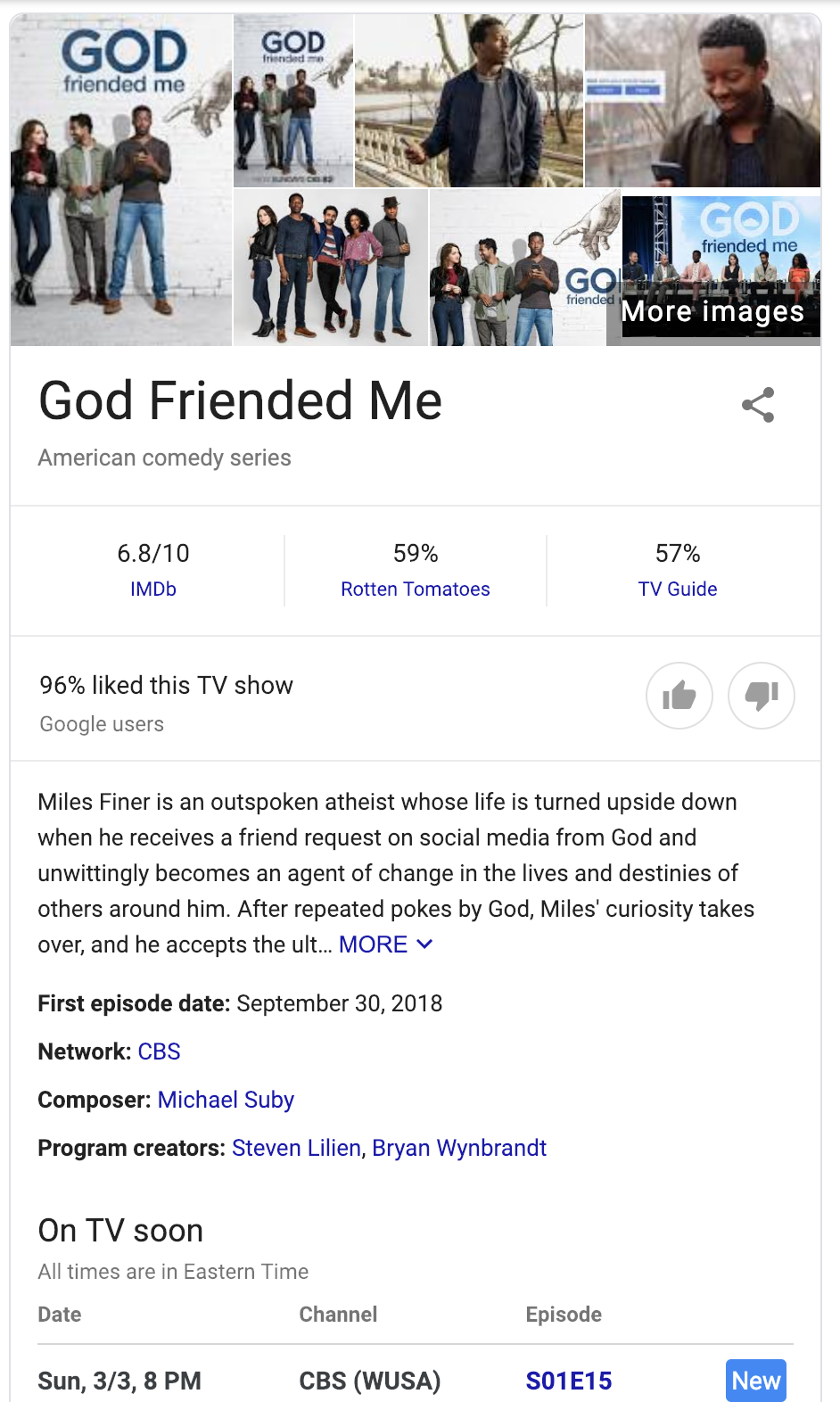Viewport: 840px width, 1402px height.
Task: Open creator Bryan Wynbrandt link
Action: click(459, 1148)
